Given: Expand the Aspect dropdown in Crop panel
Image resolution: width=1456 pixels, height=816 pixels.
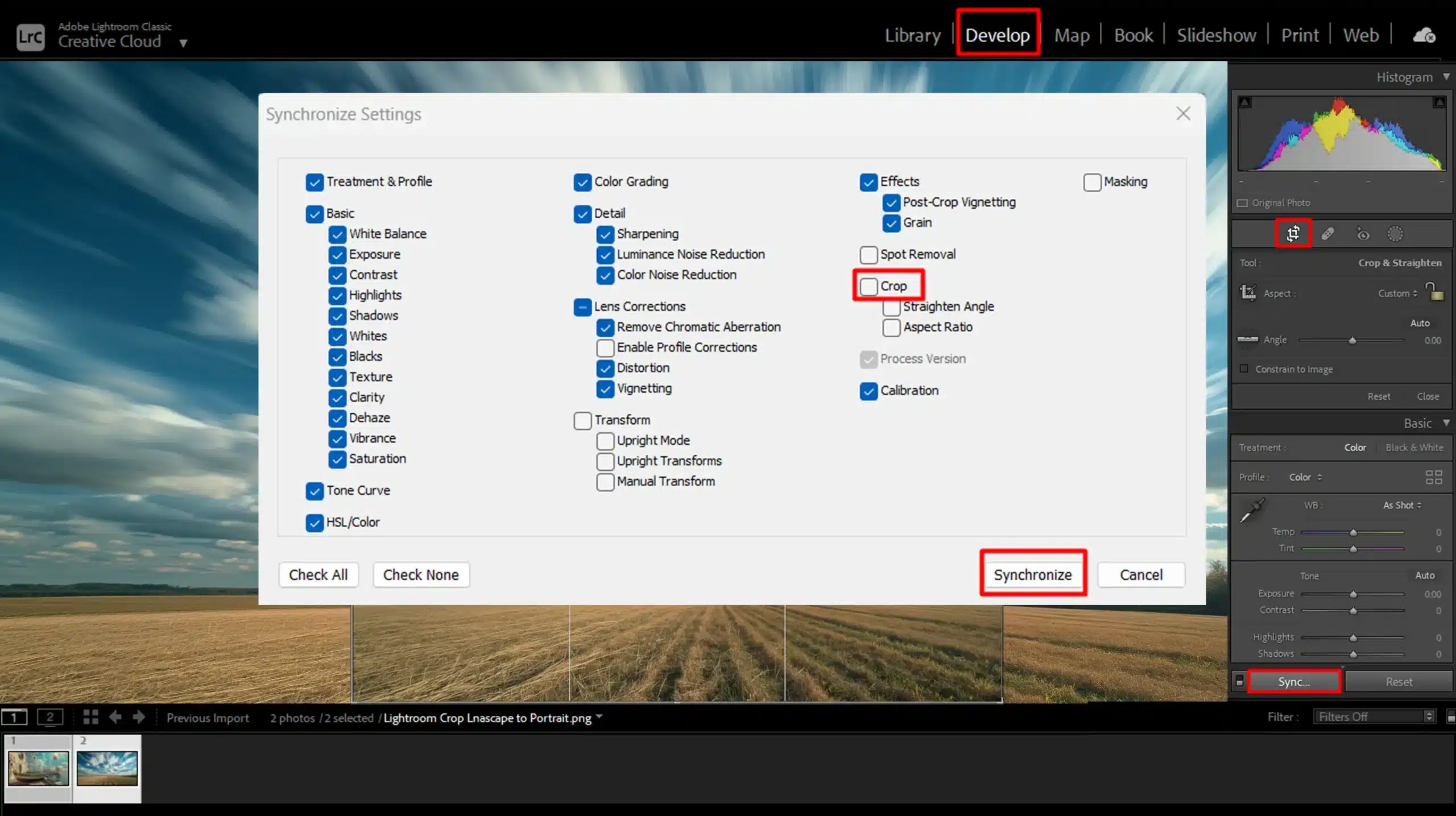Looking at the screenshot, I should pyautogui.click(x=1398, y=293).
